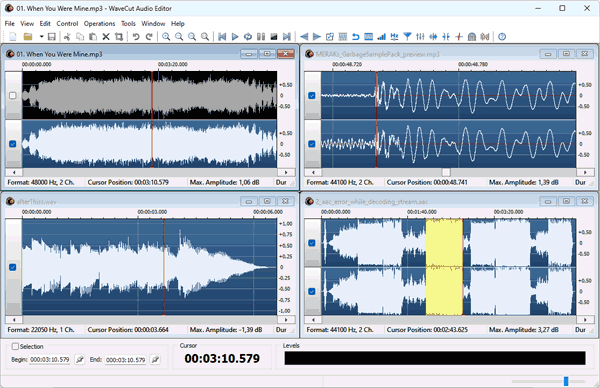Click right scroll arrow in When You Were Mine
Screen dimensions: 600x388
pos(286,172)
